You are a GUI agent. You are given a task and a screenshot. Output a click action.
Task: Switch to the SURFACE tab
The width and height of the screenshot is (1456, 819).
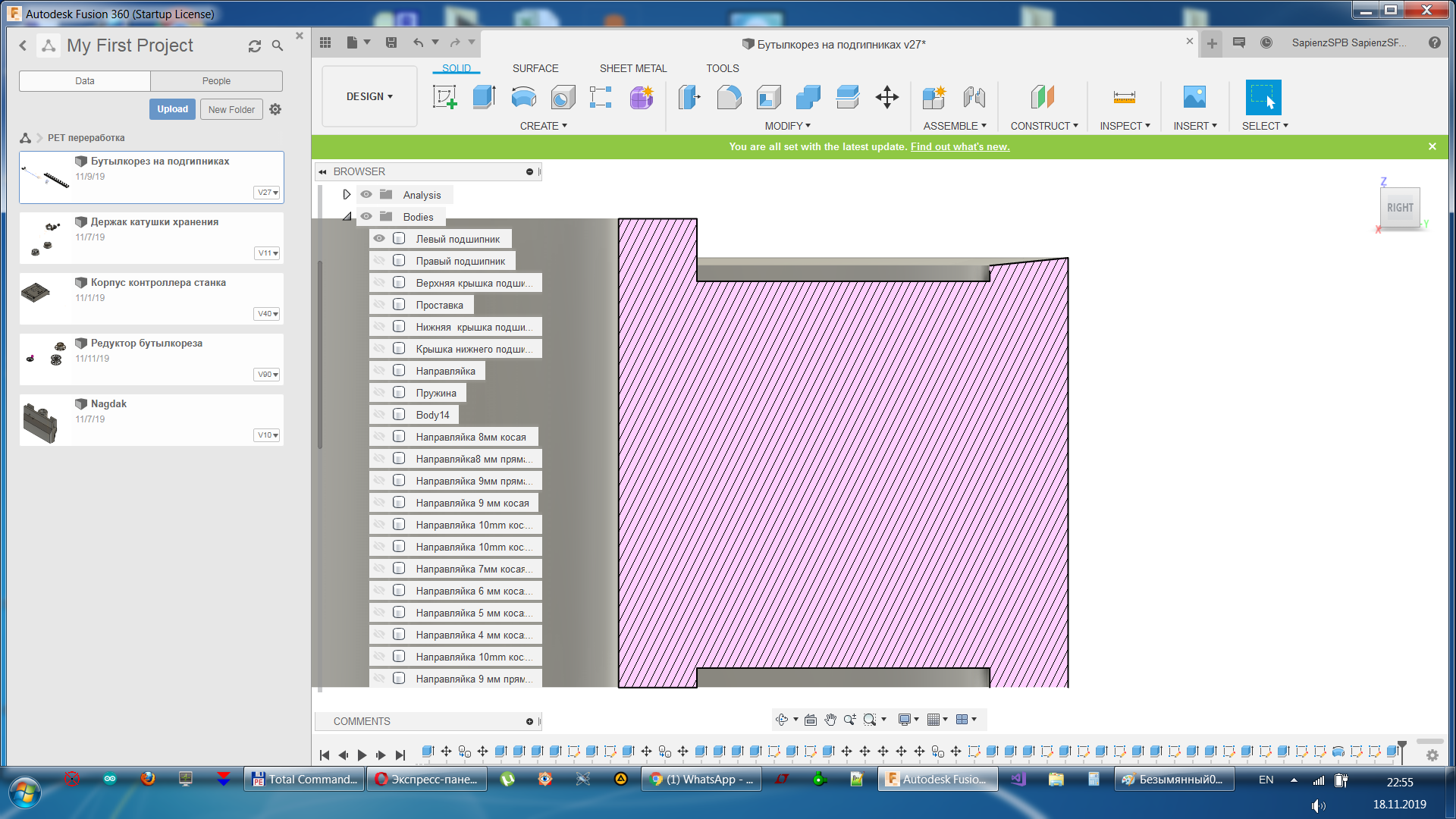[535, 68]
